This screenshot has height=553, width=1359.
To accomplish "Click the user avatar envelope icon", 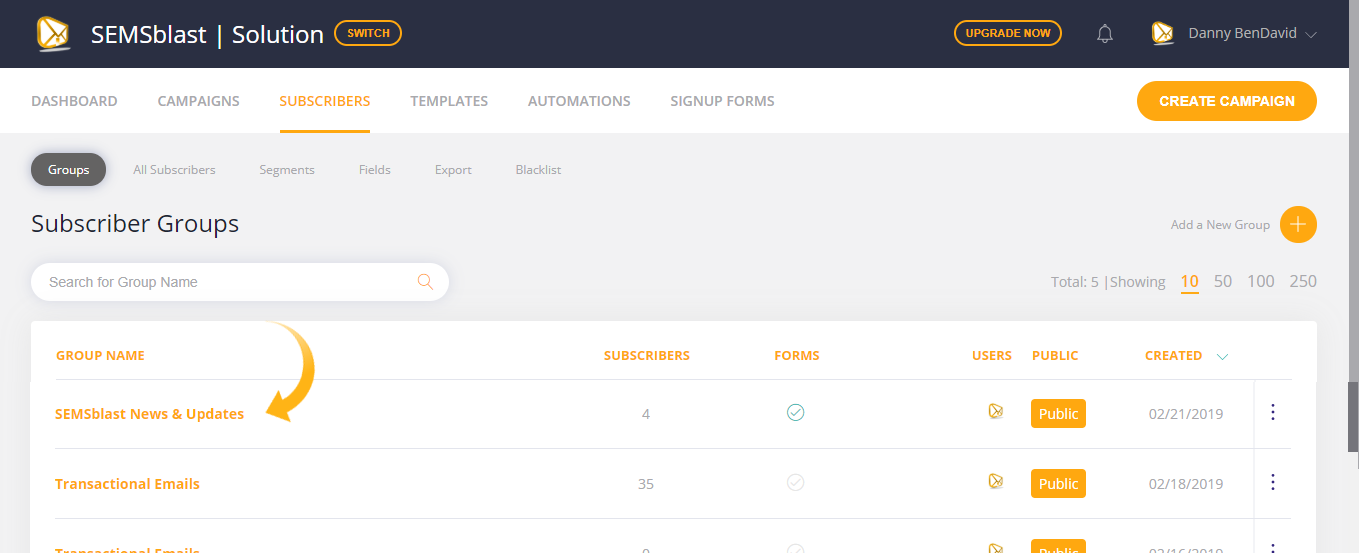I will click(1162, 34).
